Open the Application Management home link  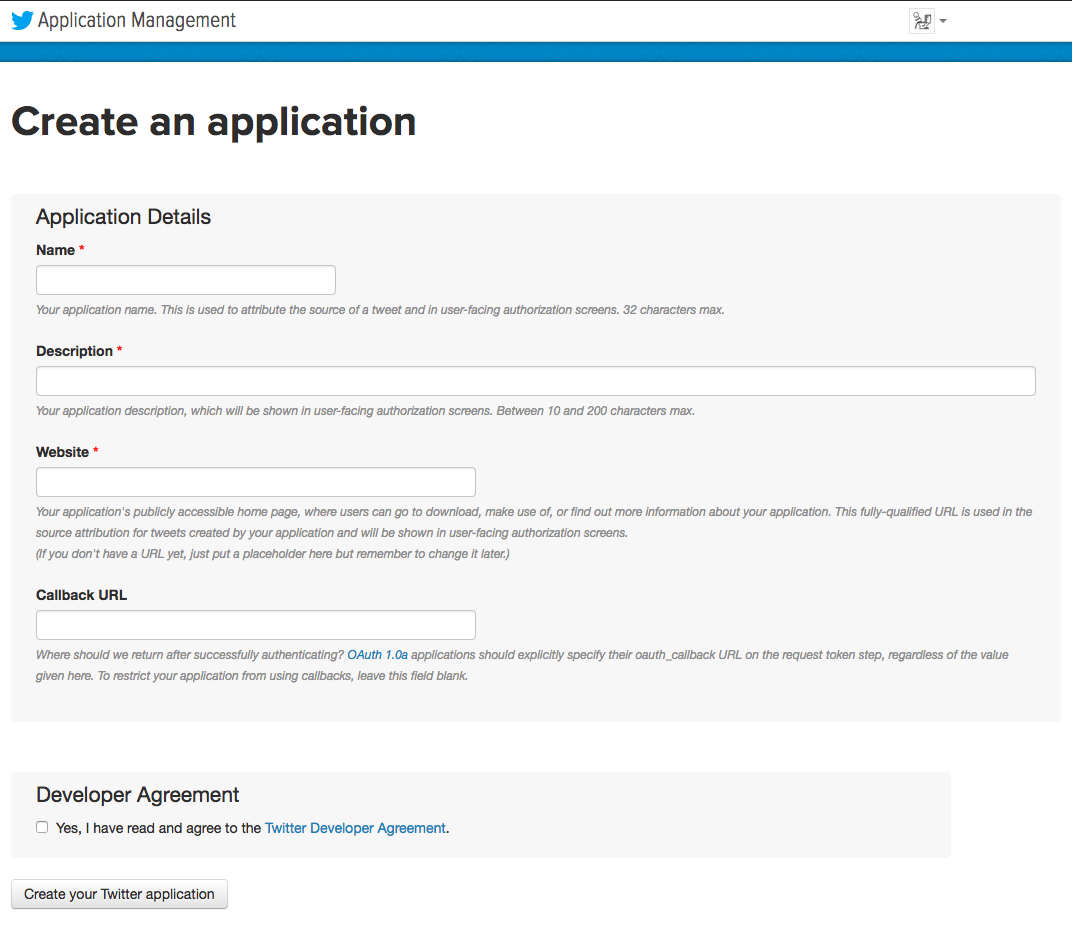point(137,21)
